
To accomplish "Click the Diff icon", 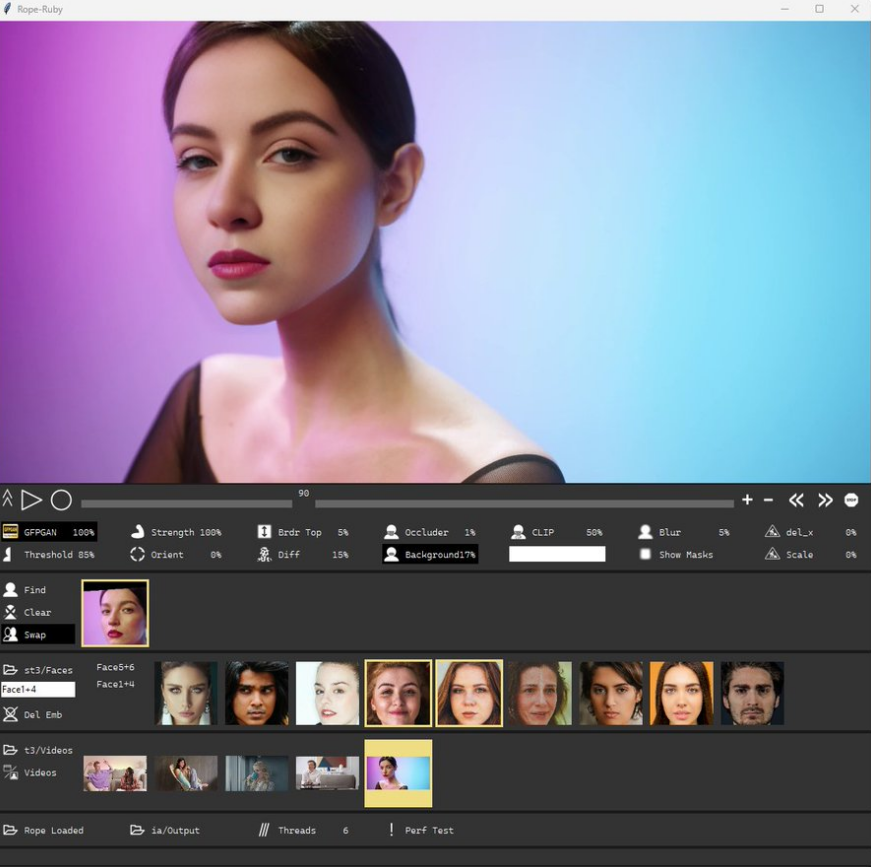I will pos(264,554).
